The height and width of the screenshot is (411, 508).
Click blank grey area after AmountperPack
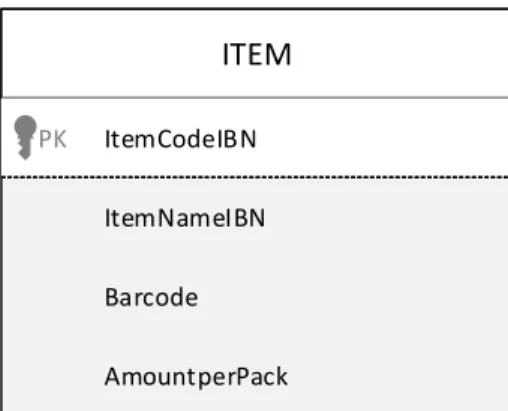pyautogui.click(x=398, y=377)
